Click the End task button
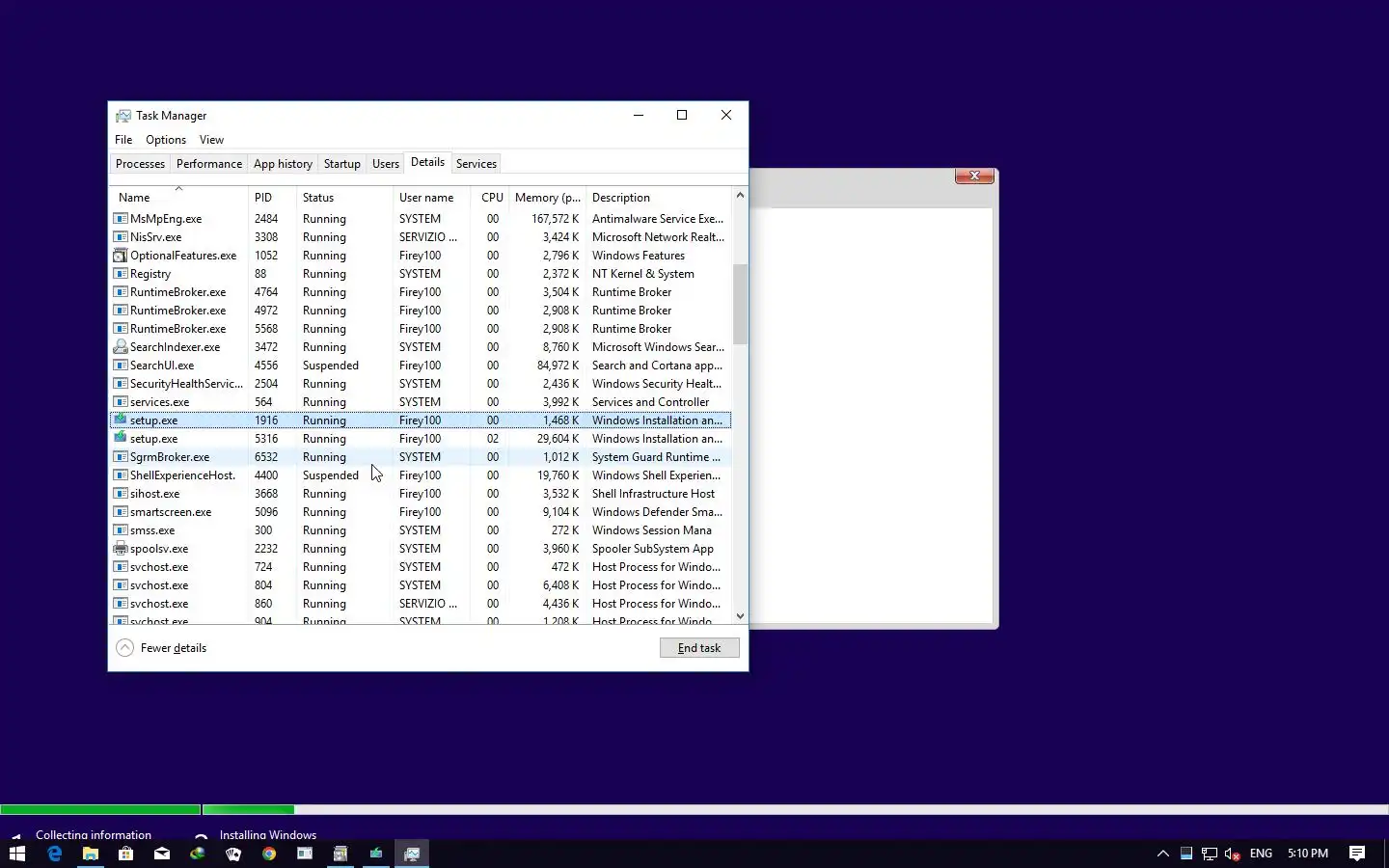Screen dimensions: 1389x868 pos(699,648)
